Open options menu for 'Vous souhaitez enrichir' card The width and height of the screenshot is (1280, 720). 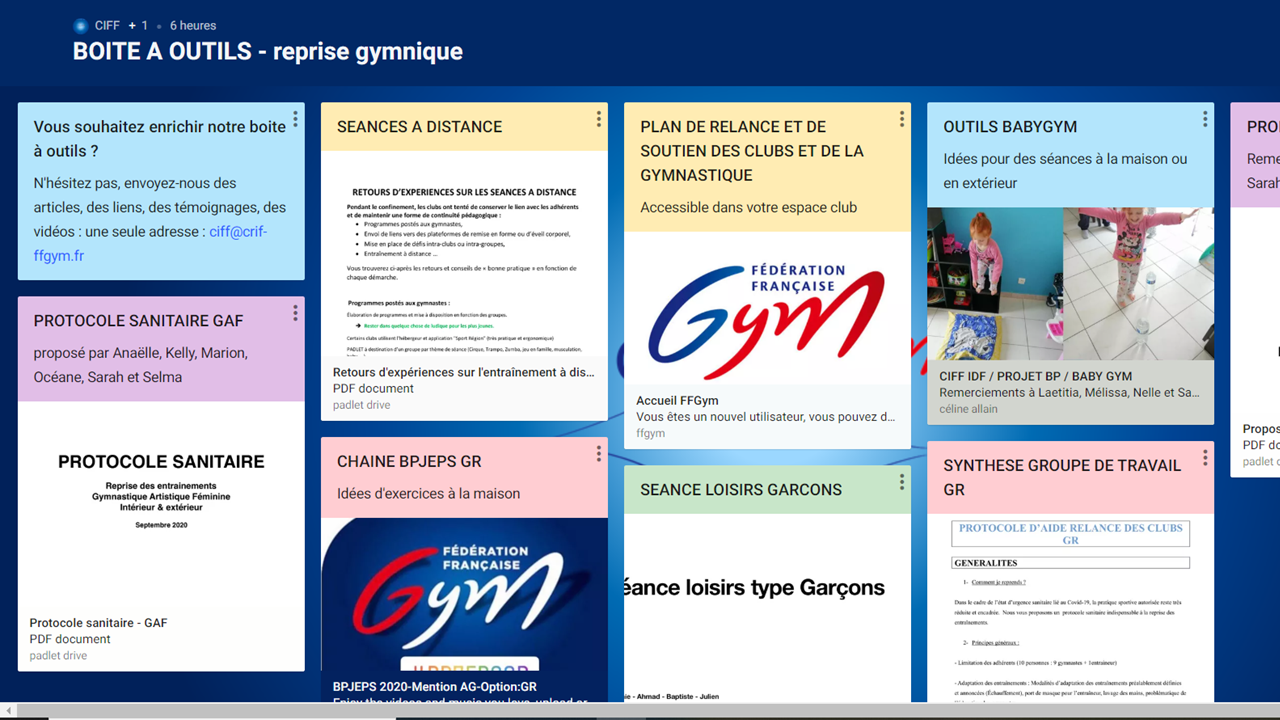(x=296, y=119)
